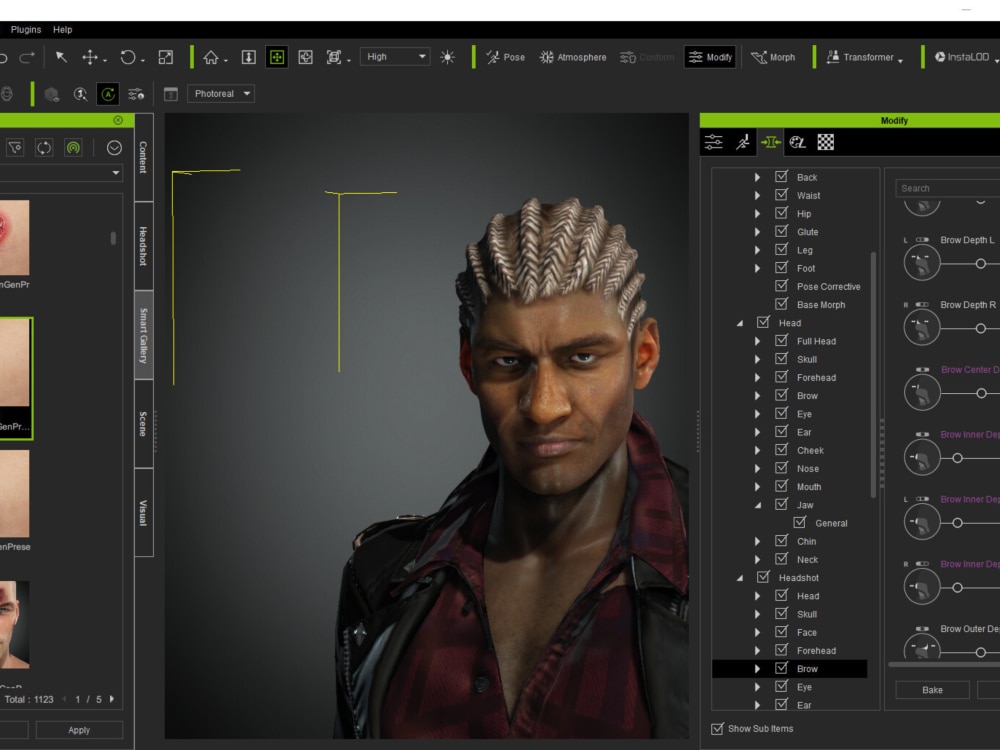
Task: Open the material palette tab in Modify
Action: click(798, 142)
